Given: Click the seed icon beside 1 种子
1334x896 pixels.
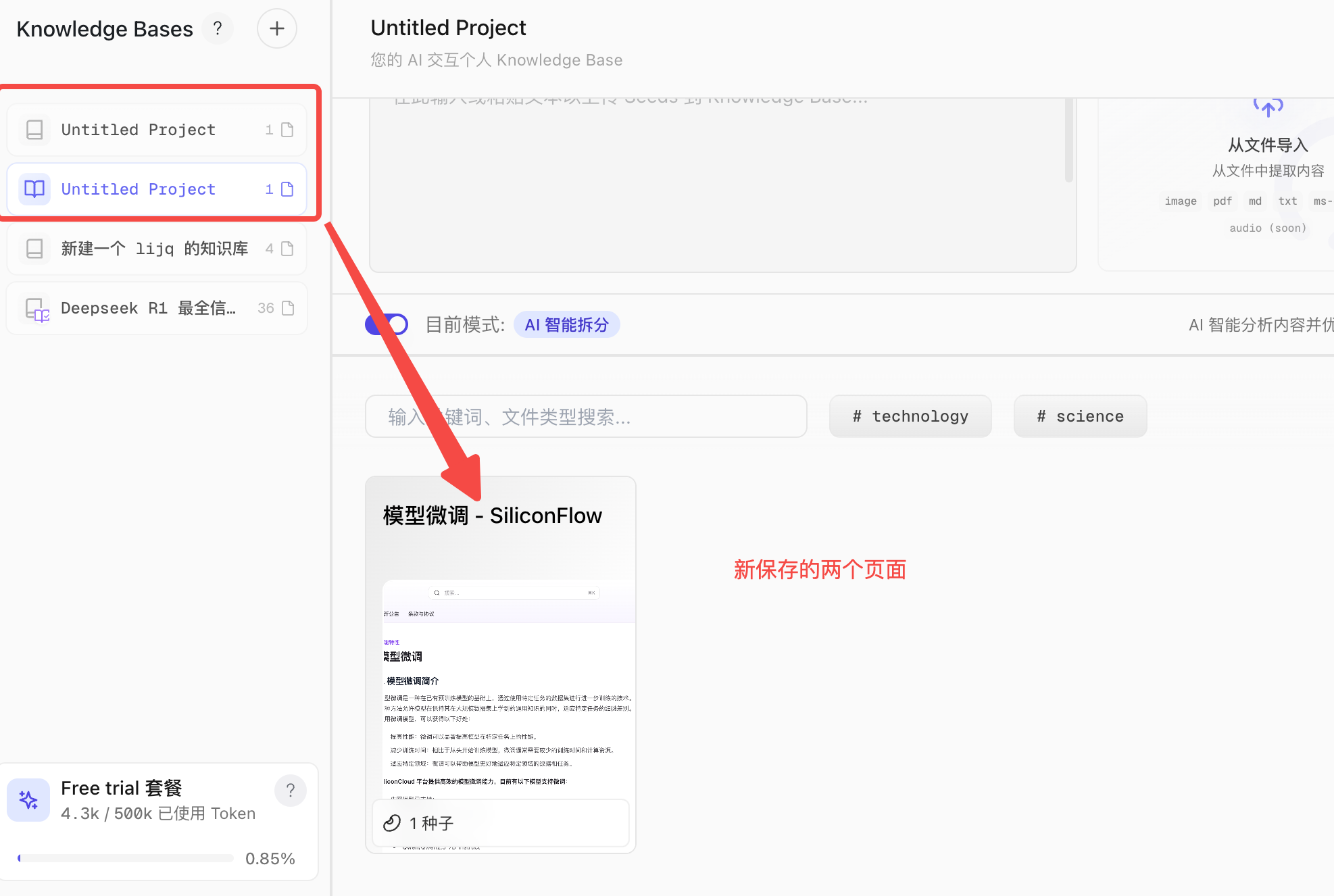Looking at the screenshot, I should [392, 823].
